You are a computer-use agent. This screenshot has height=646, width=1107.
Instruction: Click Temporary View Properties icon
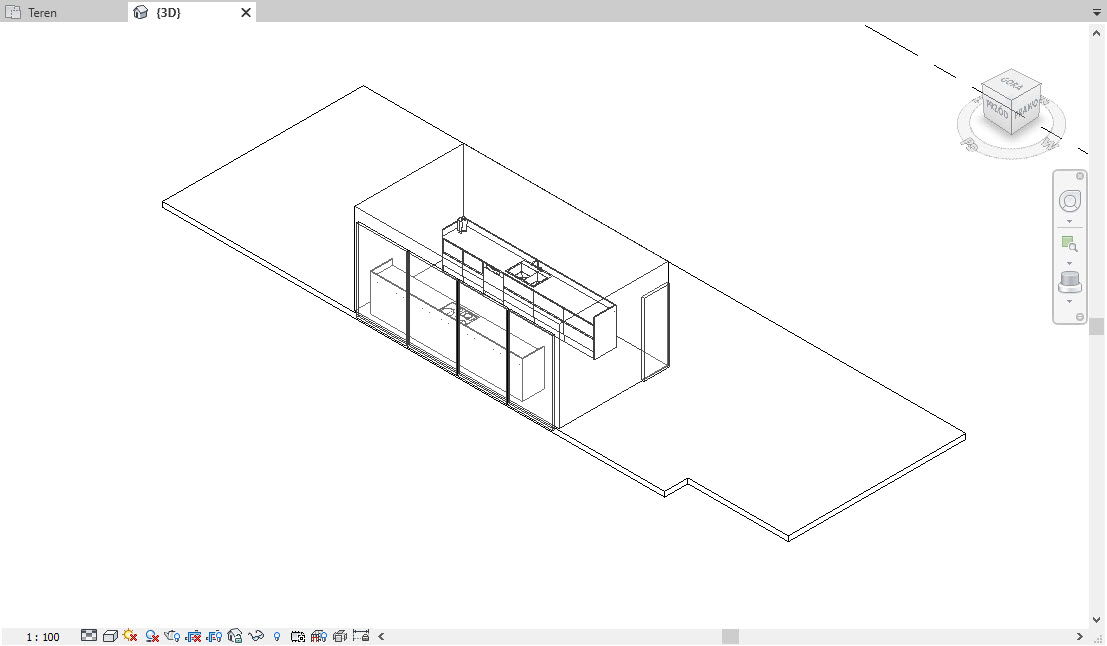298,636
